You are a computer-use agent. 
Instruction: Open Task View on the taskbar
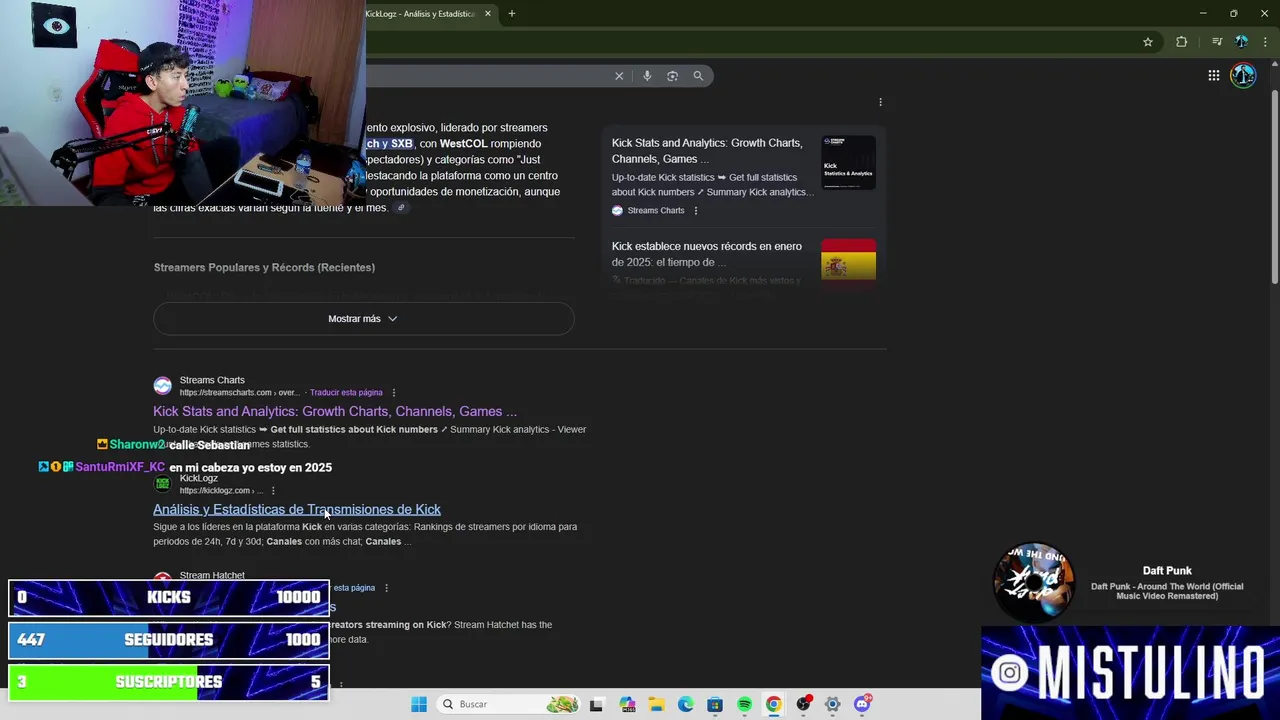[x=596, y=704]
